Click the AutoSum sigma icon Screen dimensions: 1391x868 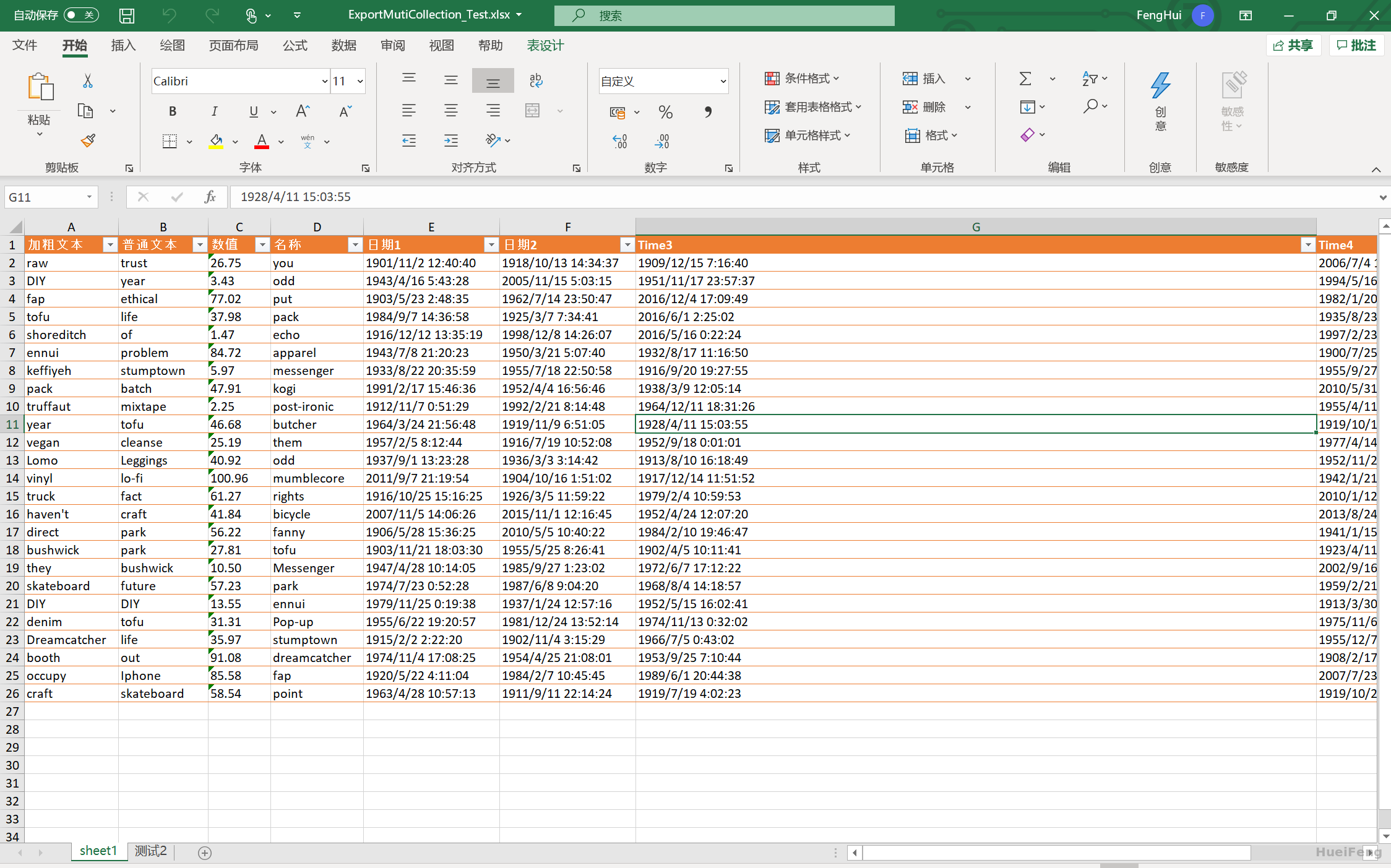pyautogui.click(x=1025, y=79)
